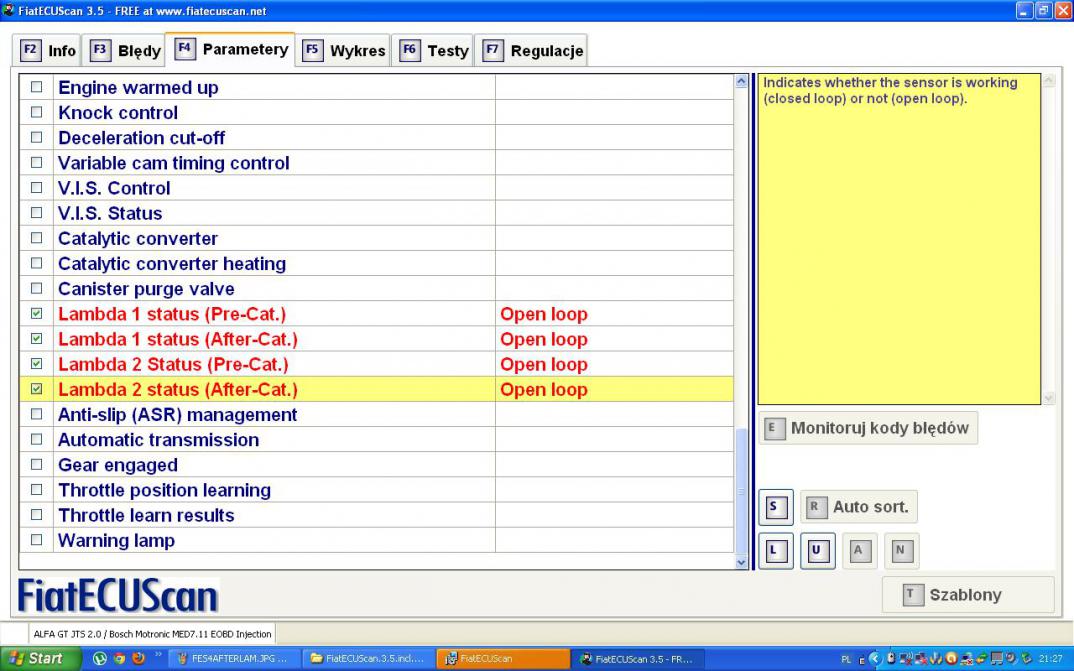The height and width of the screenshot is (671, 1074).
Task: Click Open loop value for Lambda 1 Pre-Cat.
Action: (x=544, y=314)
